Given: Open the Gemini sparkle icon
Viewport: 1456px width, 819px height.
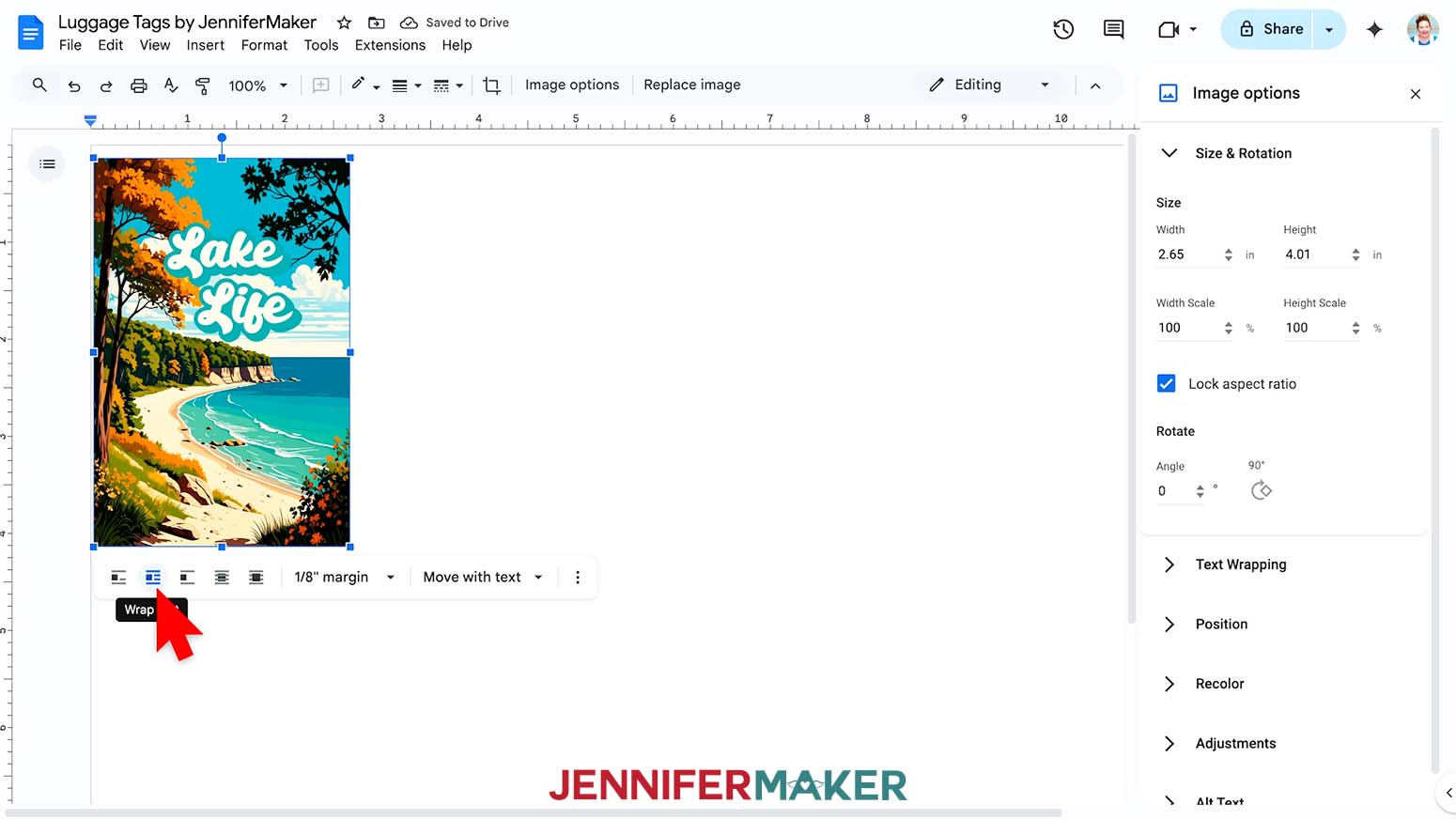Looking at the screenshot, I should click(x=1374, y=29).
